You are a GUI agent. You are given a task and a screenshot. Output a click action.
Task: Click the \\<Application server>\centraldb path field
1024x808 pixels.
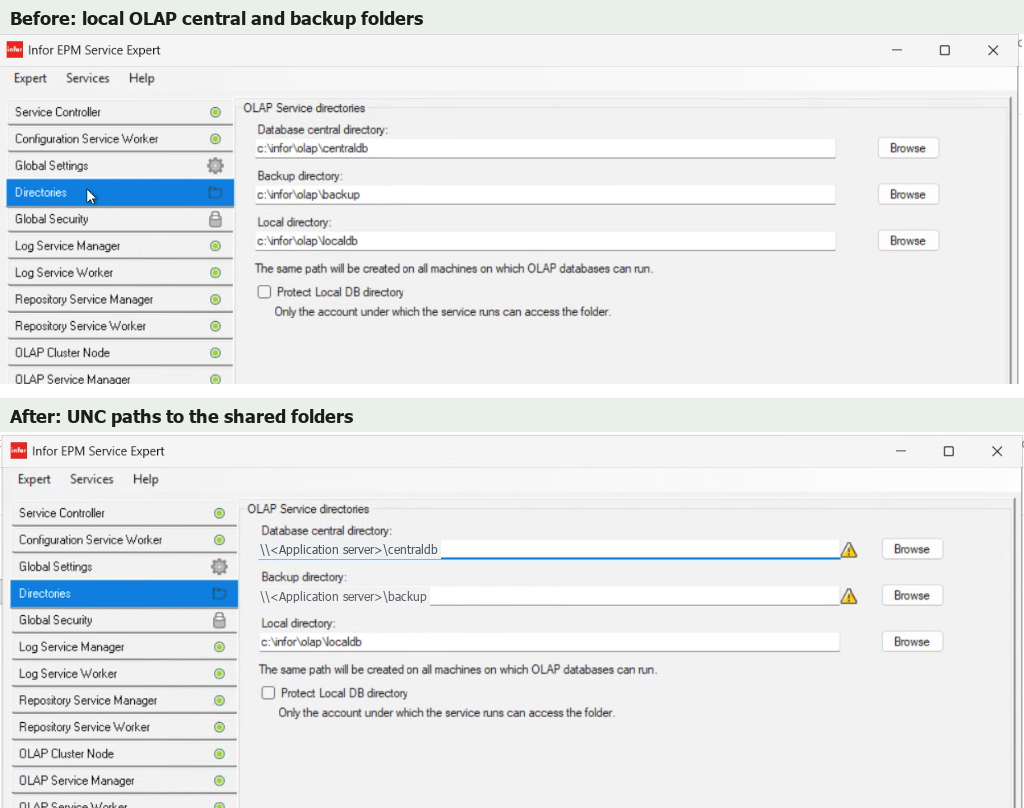click(549, 549)
